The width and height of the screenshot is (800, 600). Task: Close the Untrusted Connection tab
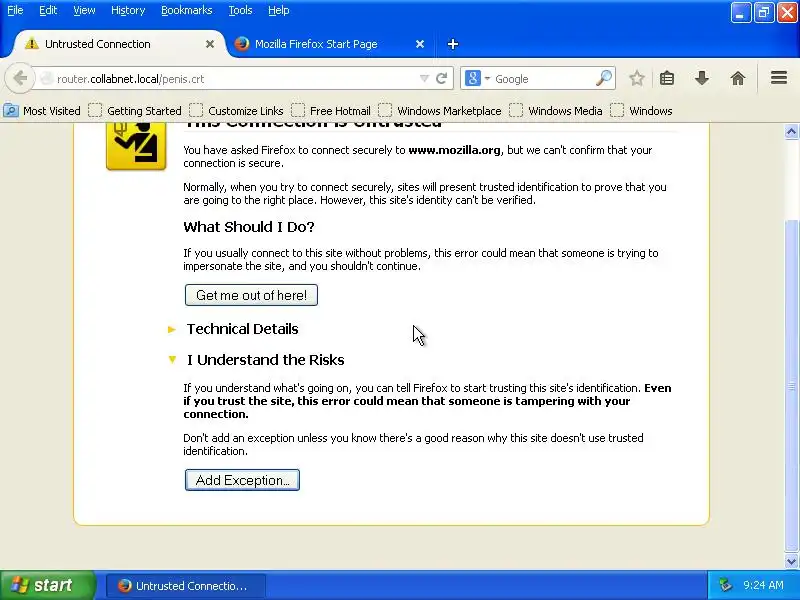pos(210,44)
